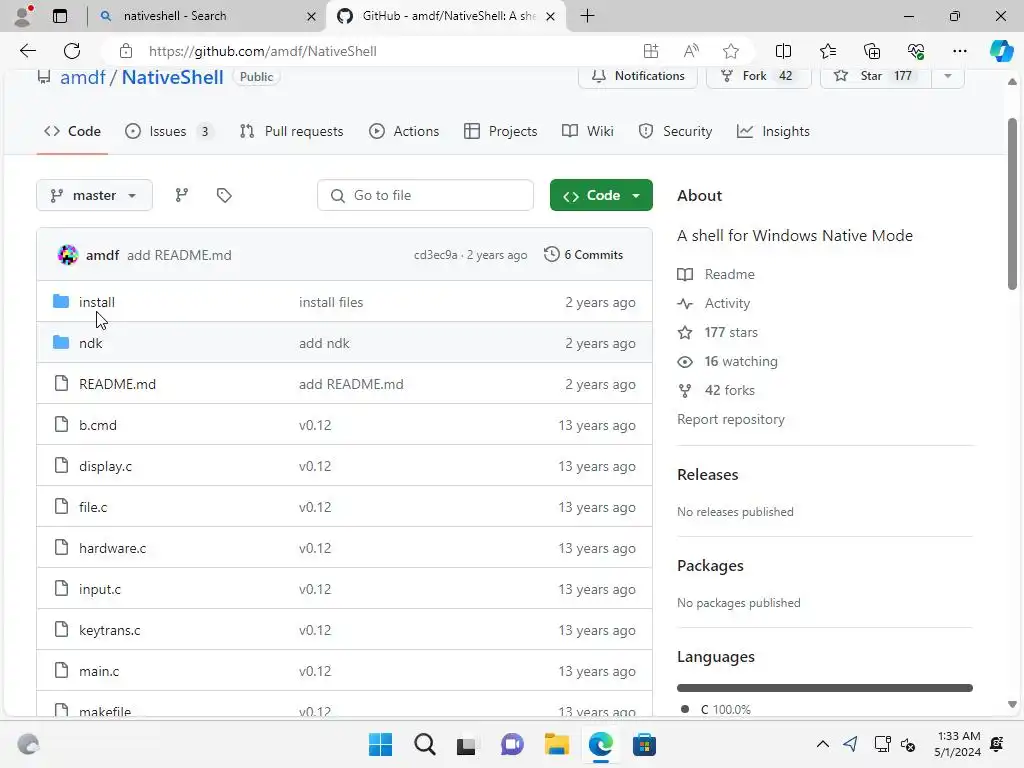Open the 'install files' commit message

(x=331, y=302)
